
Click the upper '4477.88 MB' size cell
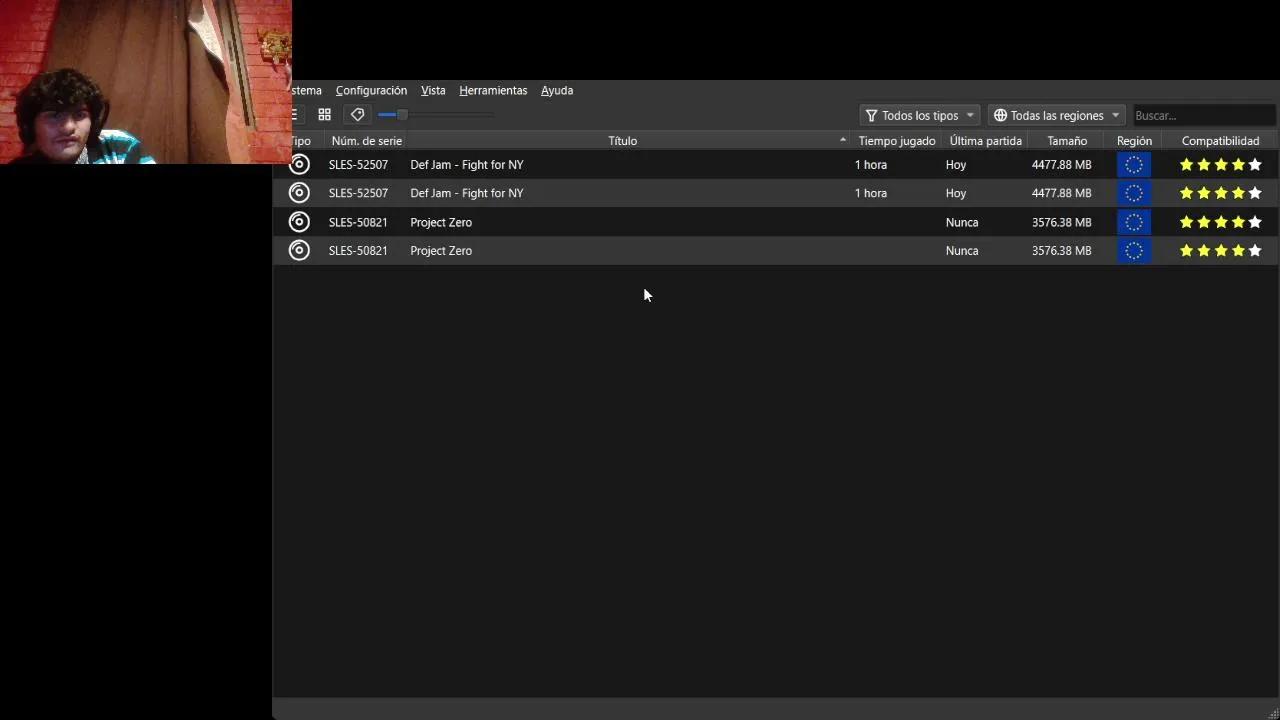point(1061,165)
